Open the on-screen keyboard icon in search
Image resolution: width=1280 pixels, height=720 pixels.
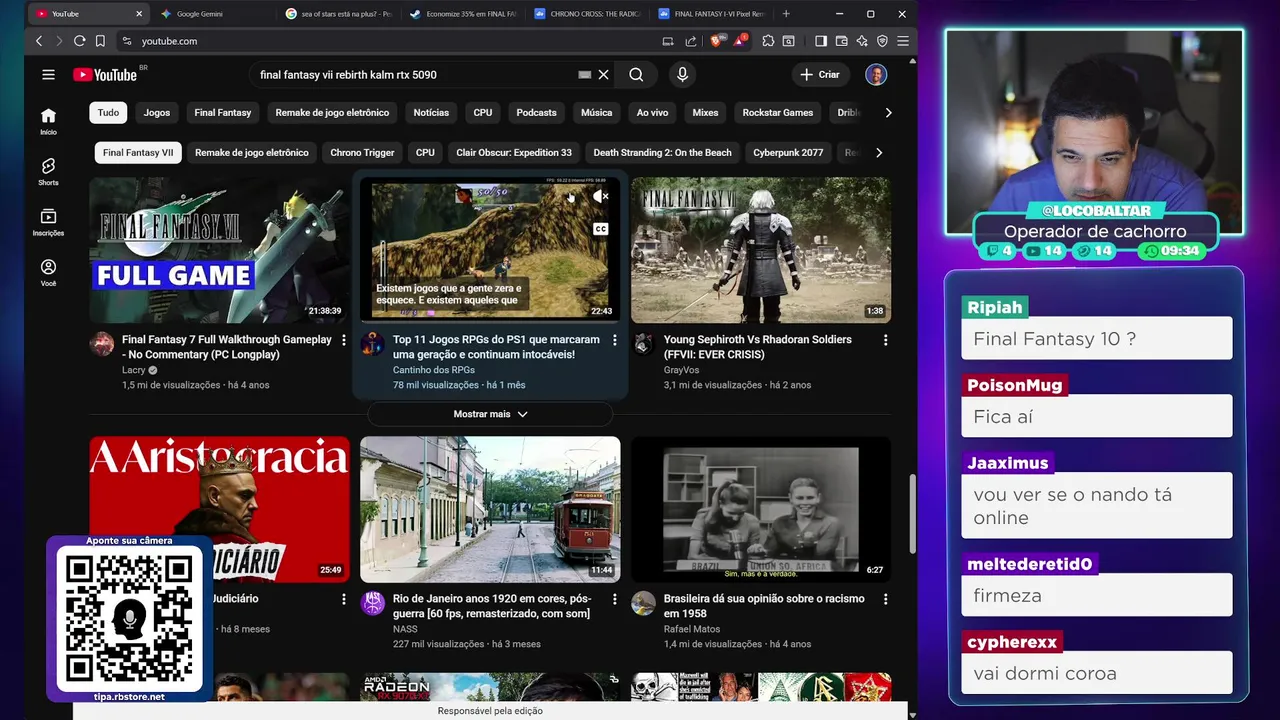pos(585,75)
